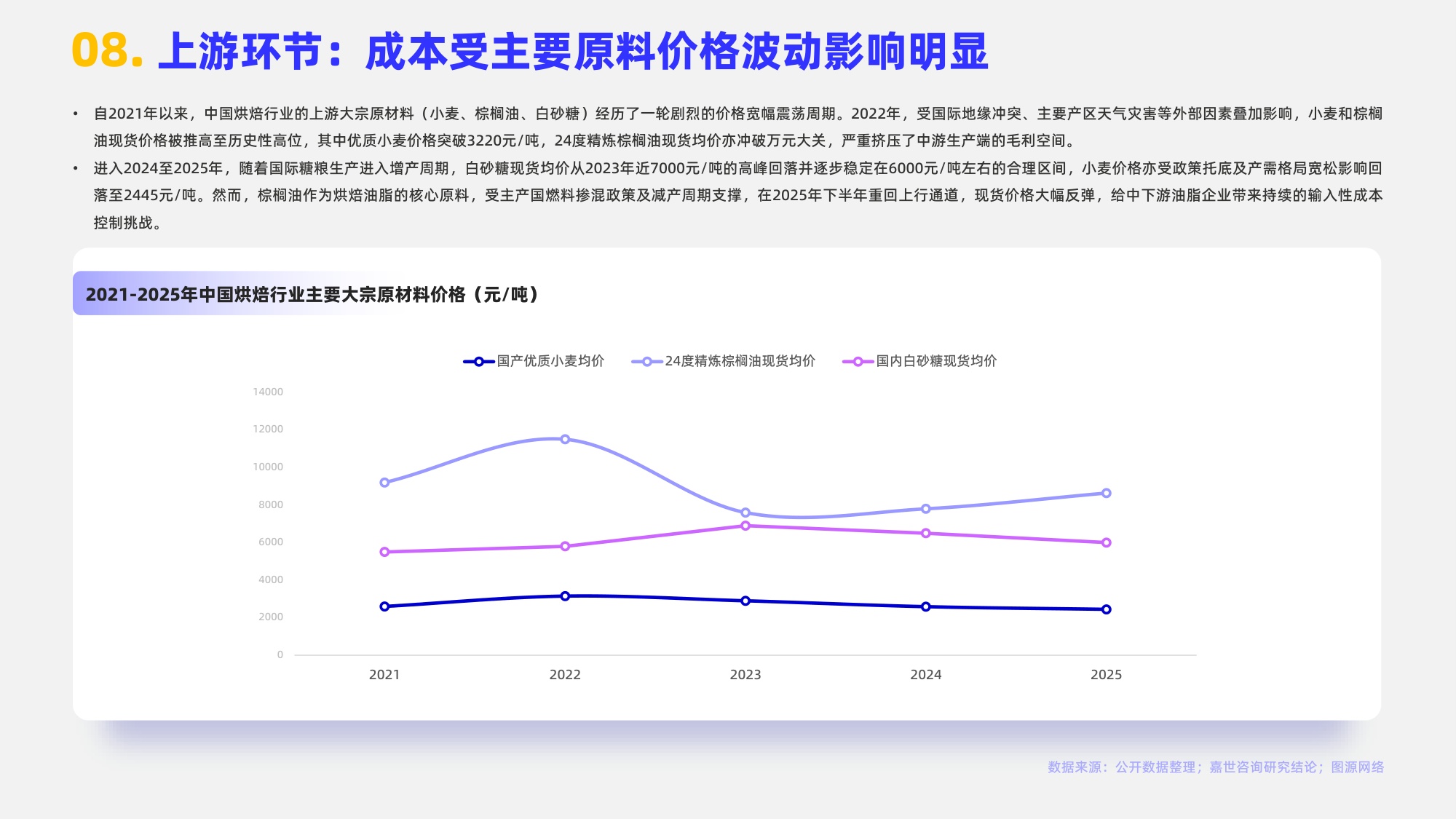Click the y-axis value "10000"

[268, 467]
